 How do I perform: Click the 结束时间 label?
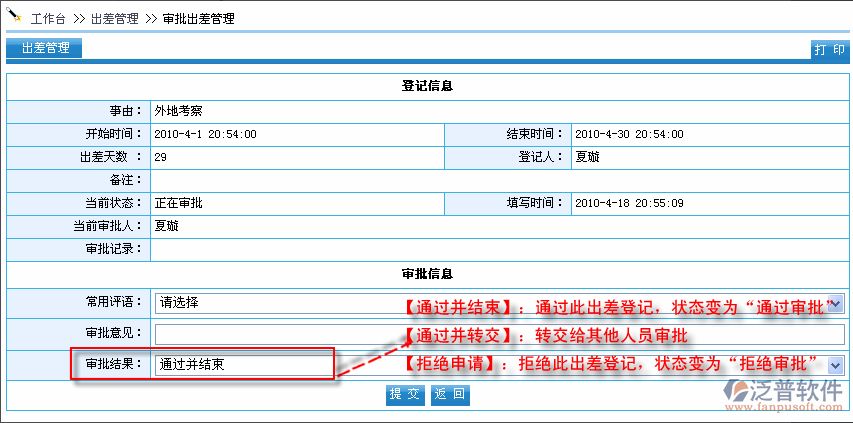pos(535,134)
